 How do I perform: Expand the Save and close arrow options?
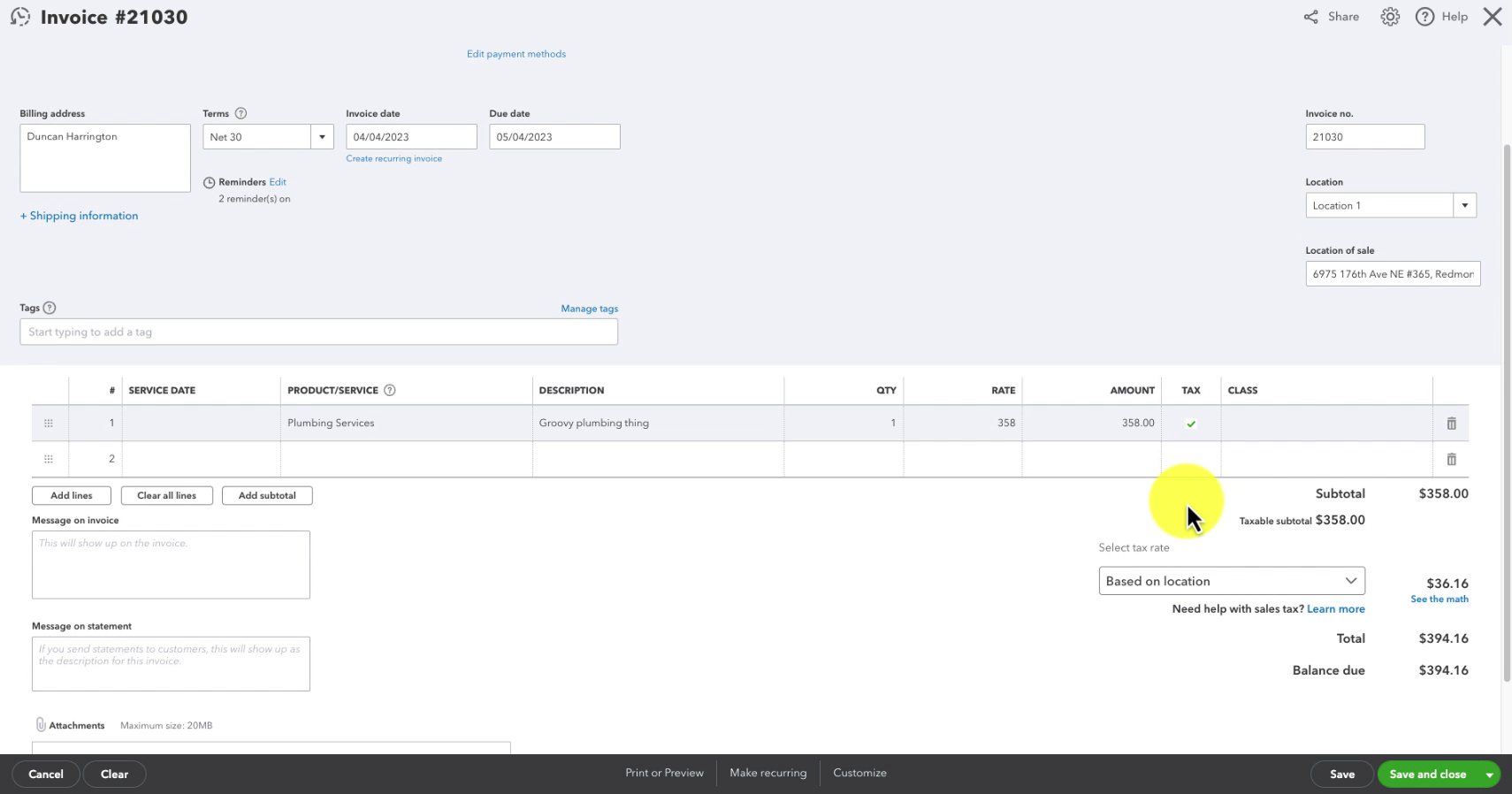click(1489, 775)
